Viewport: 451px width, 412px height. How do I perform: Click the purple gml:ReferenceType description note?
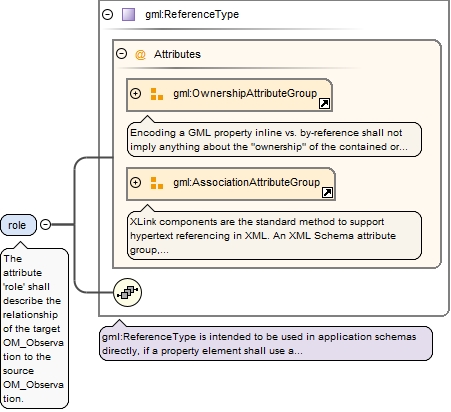pyautogui.click(x=266, y=343)
